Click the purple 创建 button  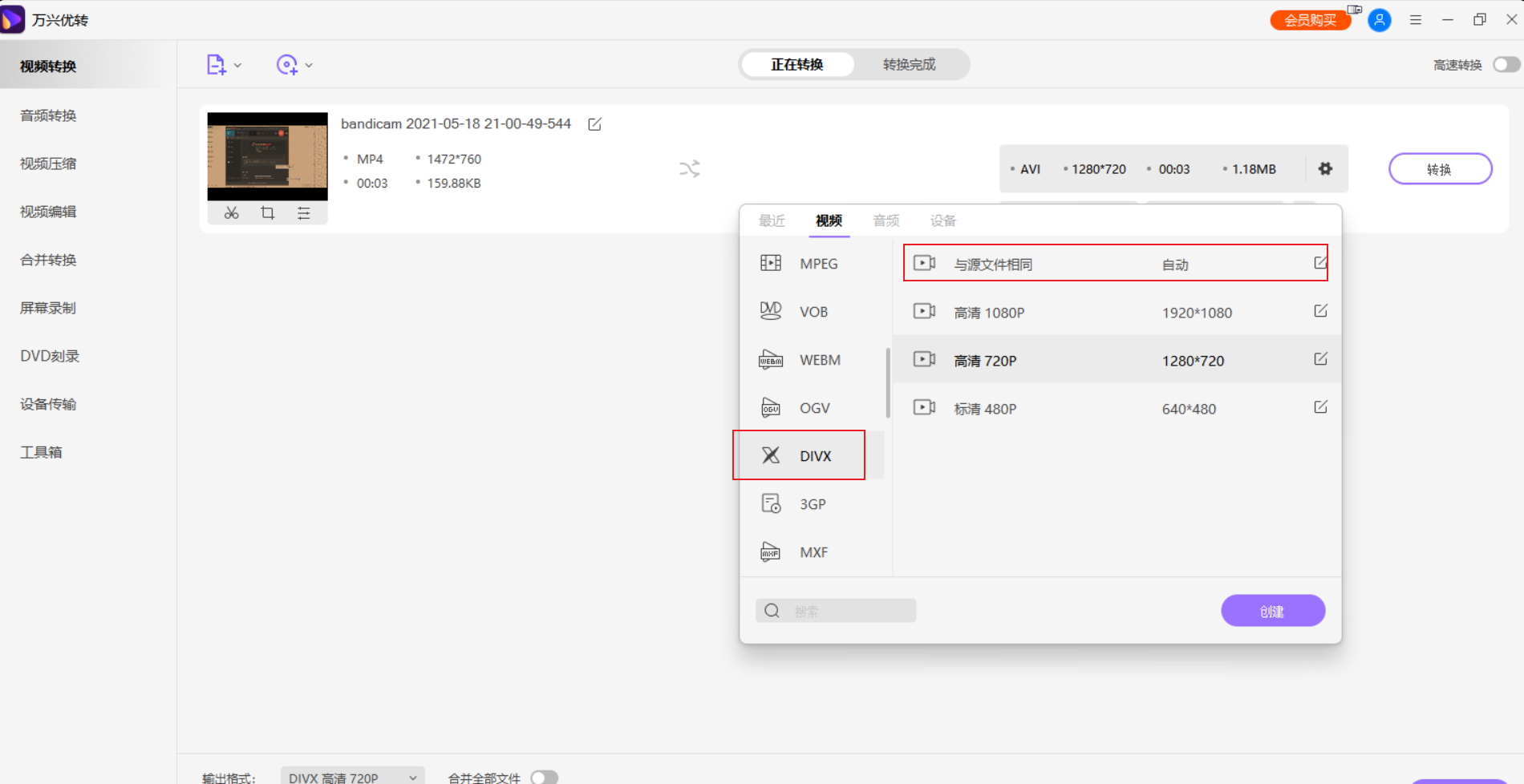click(1272, 611)
